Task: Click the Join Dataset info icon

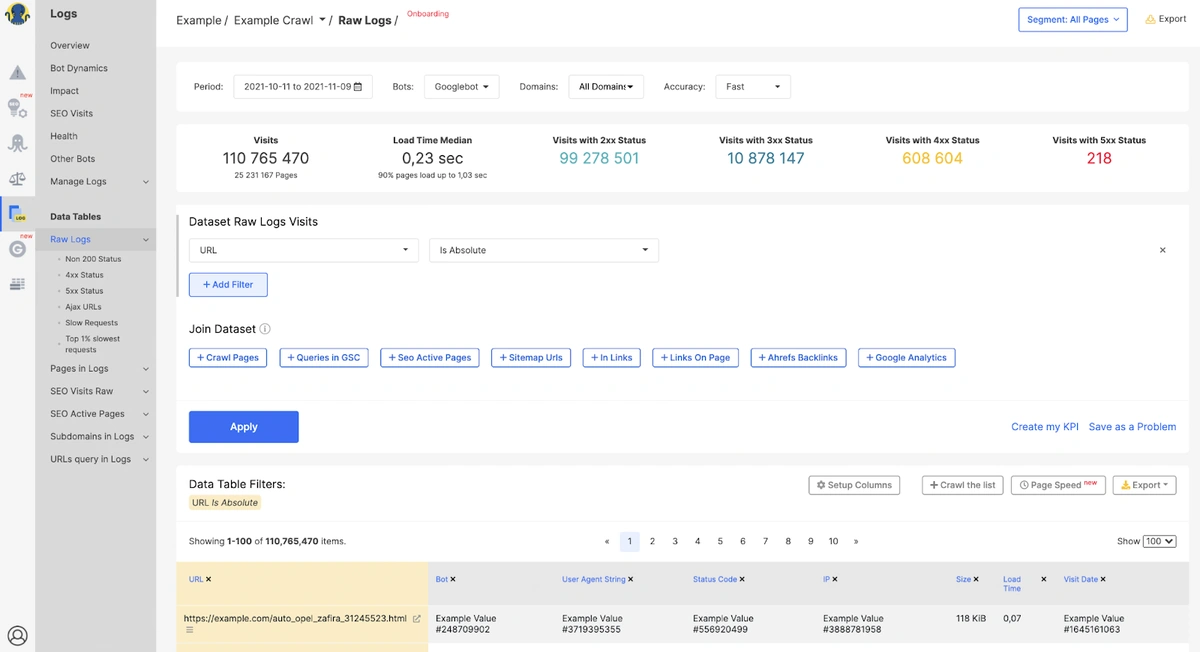Action: pos(265,329)
